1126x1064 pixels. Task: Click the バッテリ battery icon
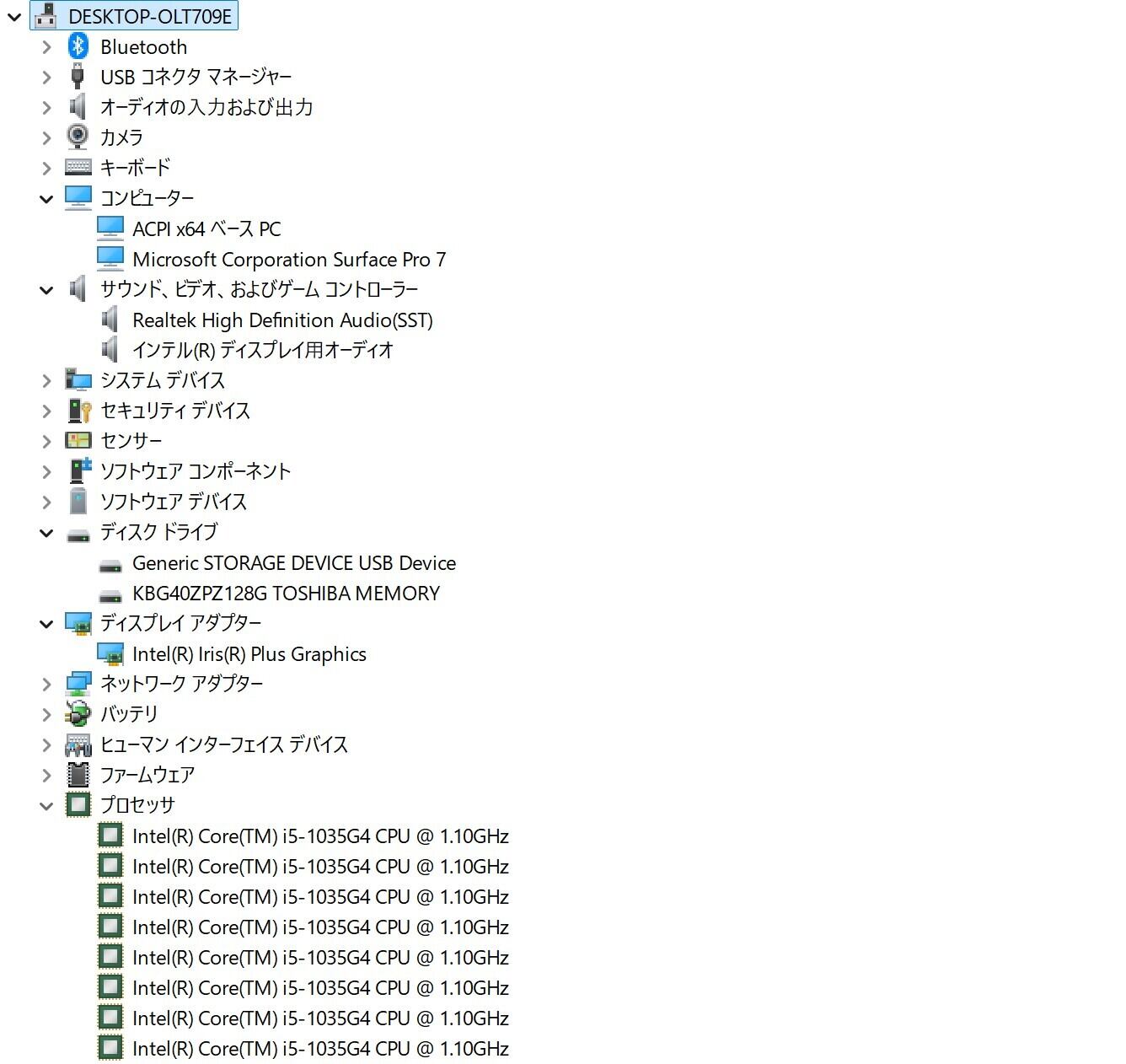(x=78, y=714)
